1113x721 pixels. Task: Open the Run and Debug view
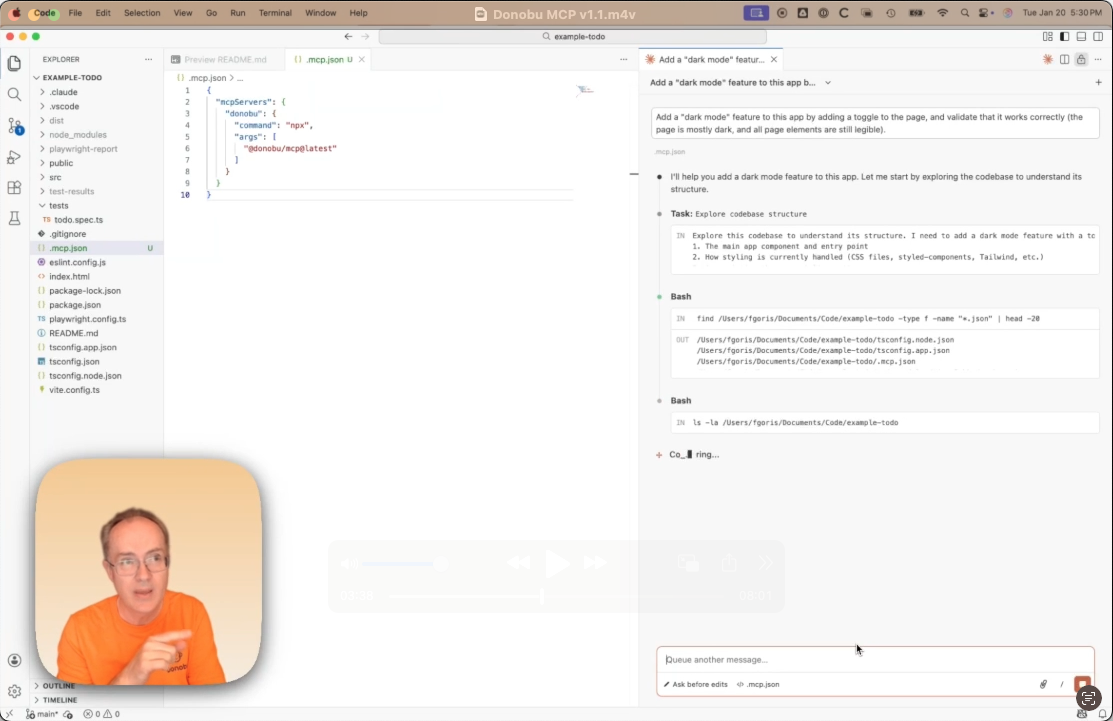14,156
